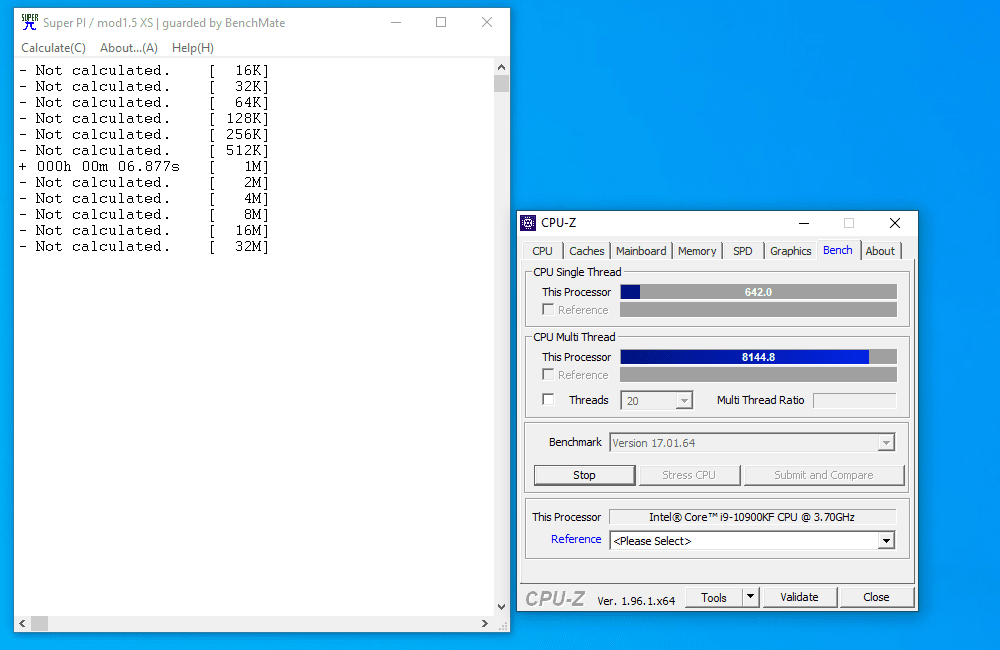
Task: Maximize the Super PI window
Action: point(441,22)
